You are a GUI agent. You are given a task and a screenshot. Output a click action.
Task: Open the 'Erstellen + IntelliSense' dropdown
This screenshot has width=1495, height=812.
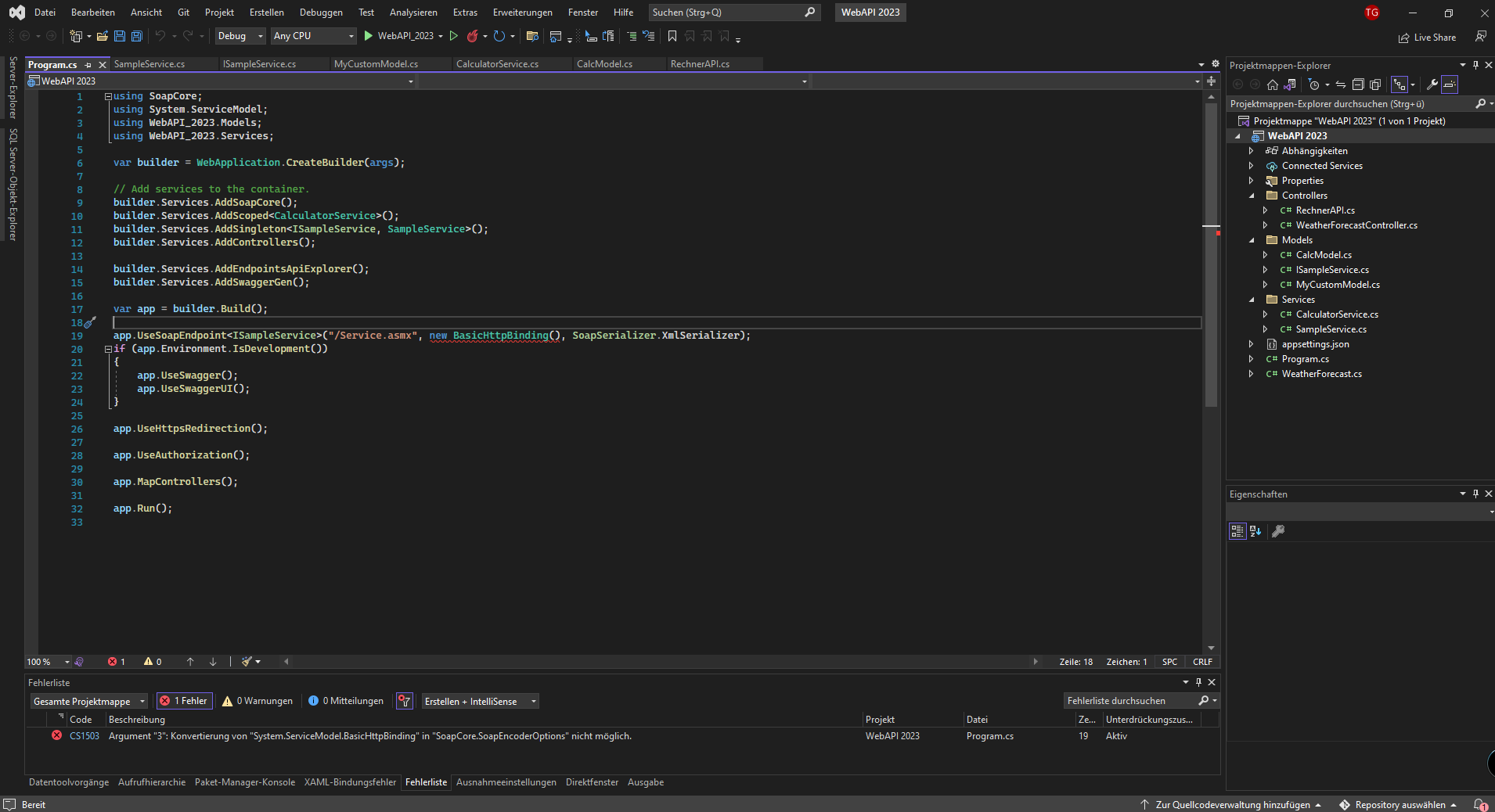[481, 701]
